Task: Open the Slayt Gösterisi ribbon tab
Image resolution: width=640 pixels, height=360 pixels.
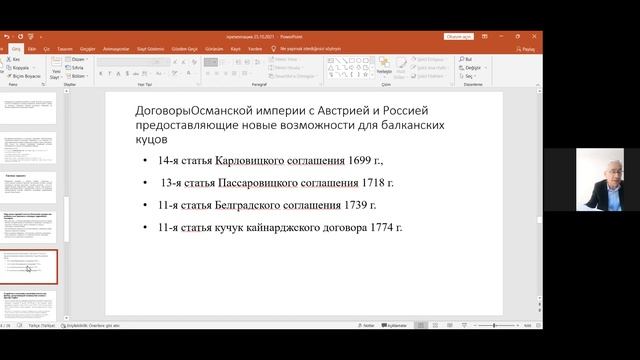Action: (150, 49)
